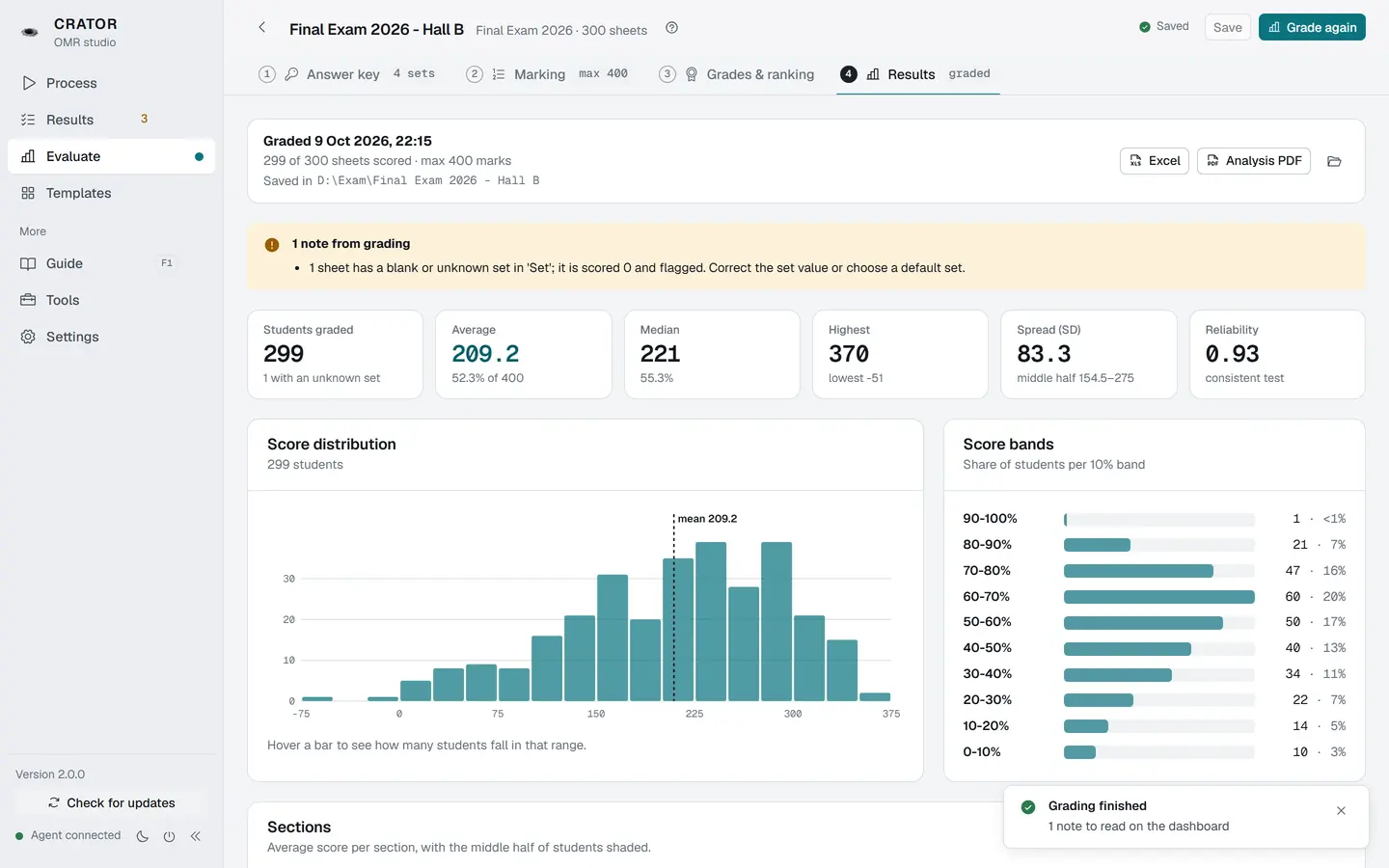
Task: Export results to Excel
Action: pos(1155,161)
